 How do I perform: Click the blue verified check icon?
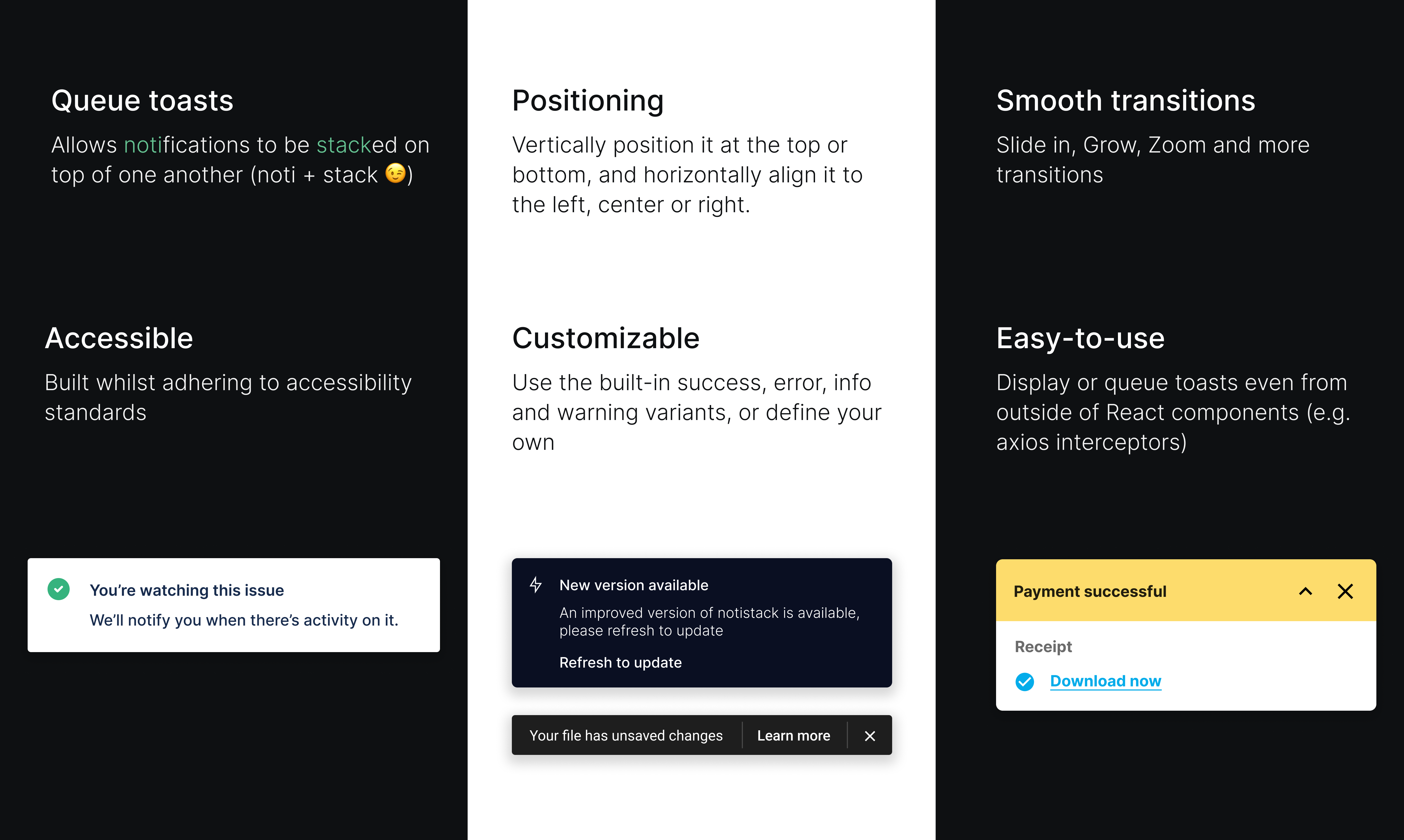1024,681
